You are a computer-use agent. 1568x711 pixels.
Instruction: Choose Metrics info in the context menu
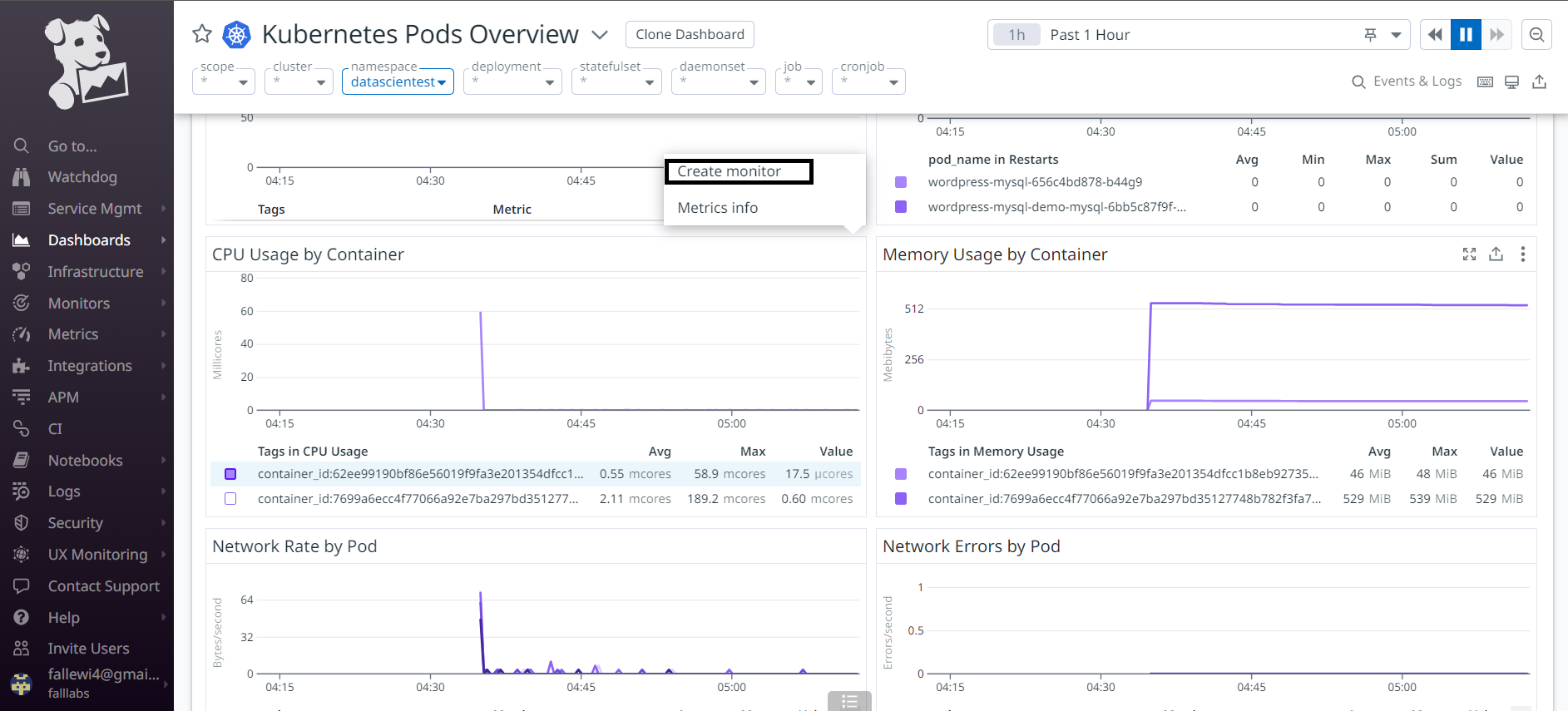pyautogui.click(x=717, y=208)
